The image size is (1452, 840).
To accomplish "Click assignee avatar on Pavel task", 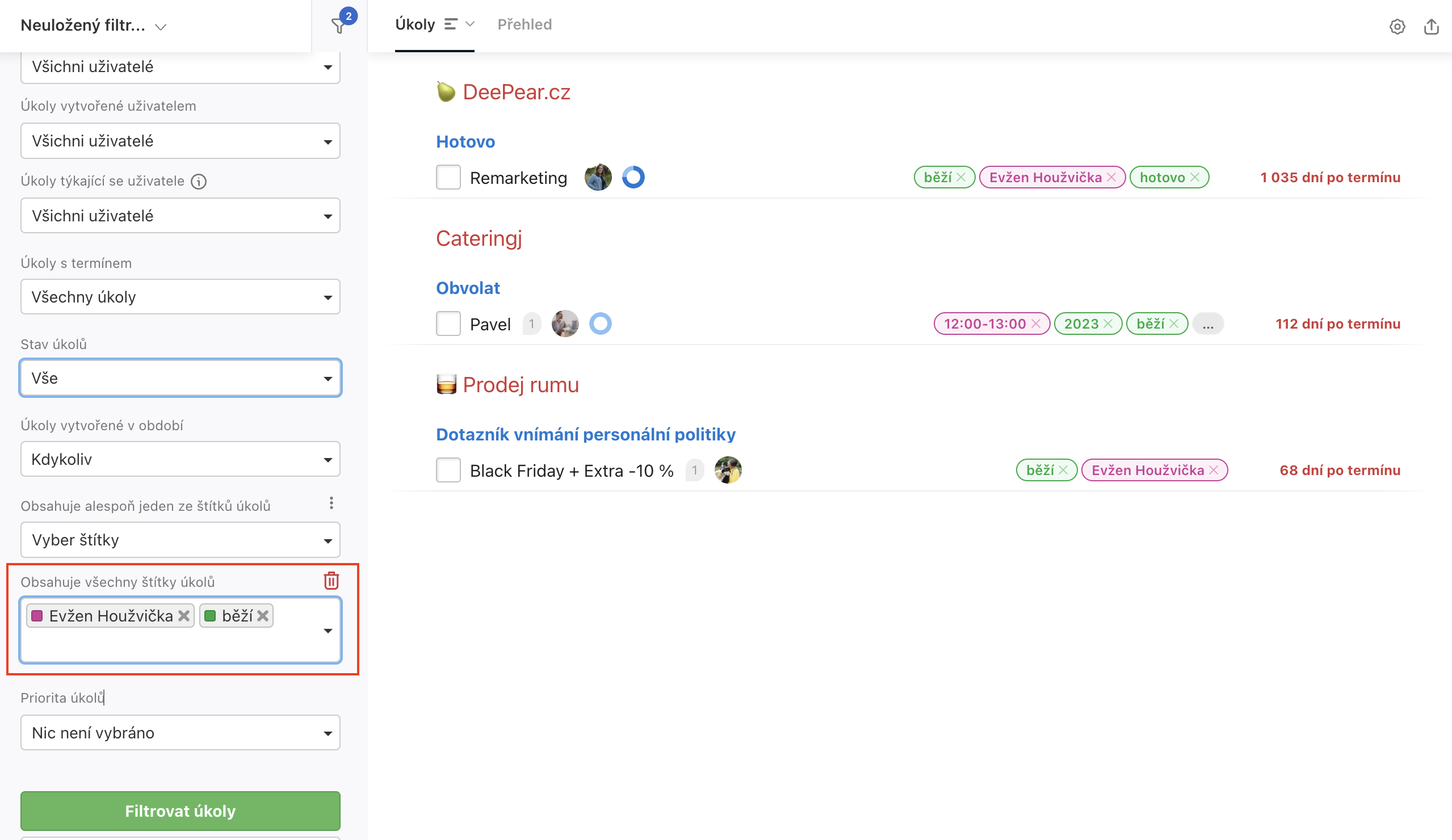I will tap(565, 324).
